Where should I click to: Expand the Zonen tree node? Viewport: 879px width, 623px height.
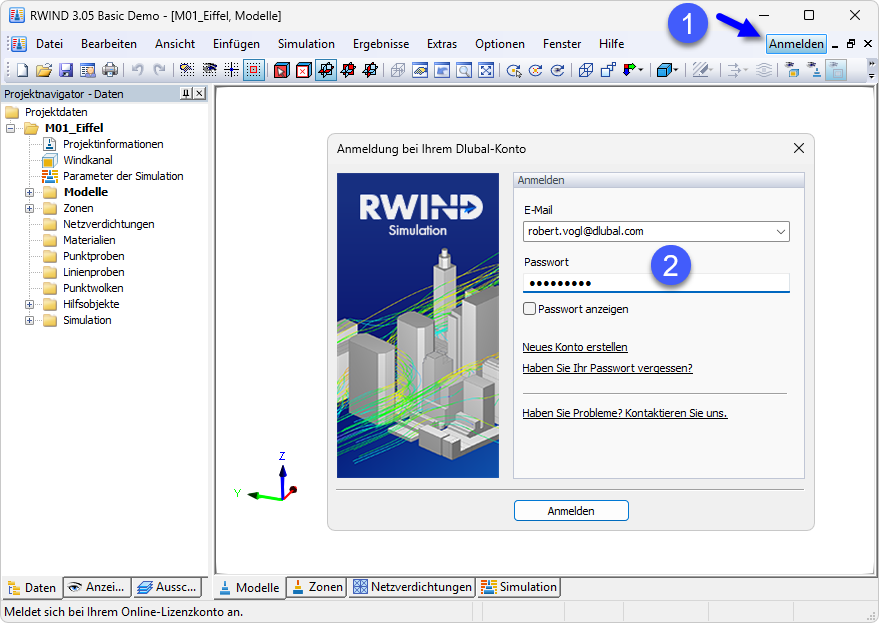tap(29, 209)
